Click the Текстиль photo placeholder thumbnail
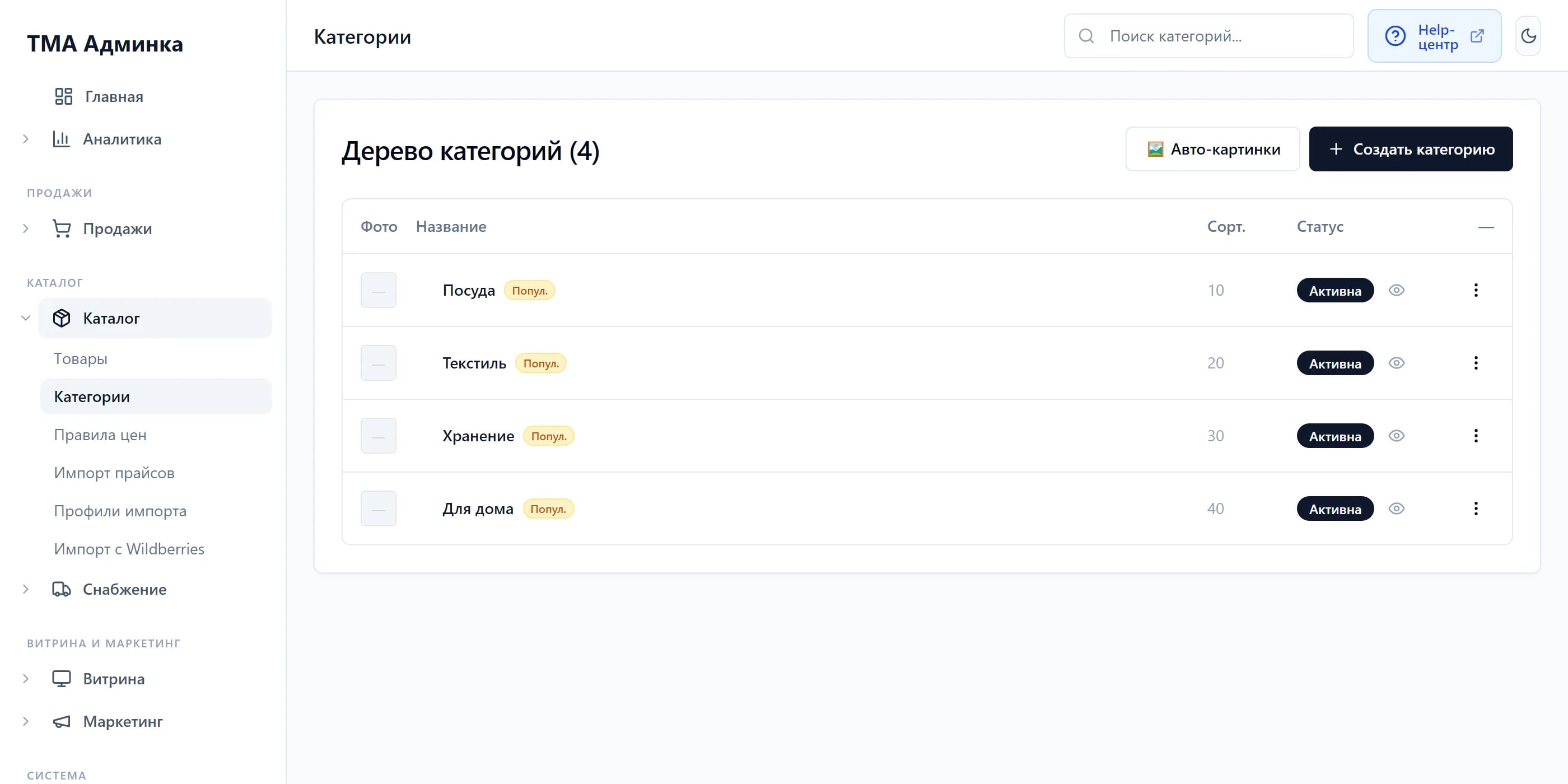 (378, 363)
